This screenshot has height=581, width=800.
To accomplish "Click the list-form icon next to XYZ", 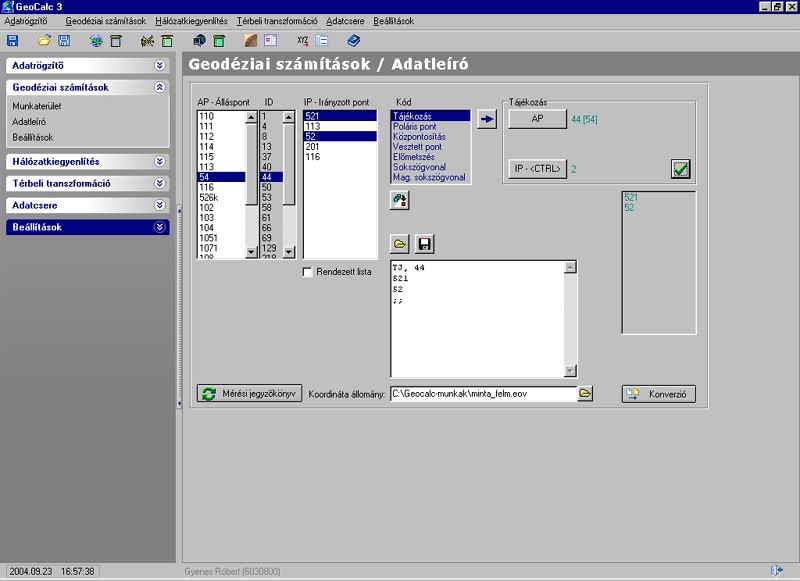I will coord(322,40).
